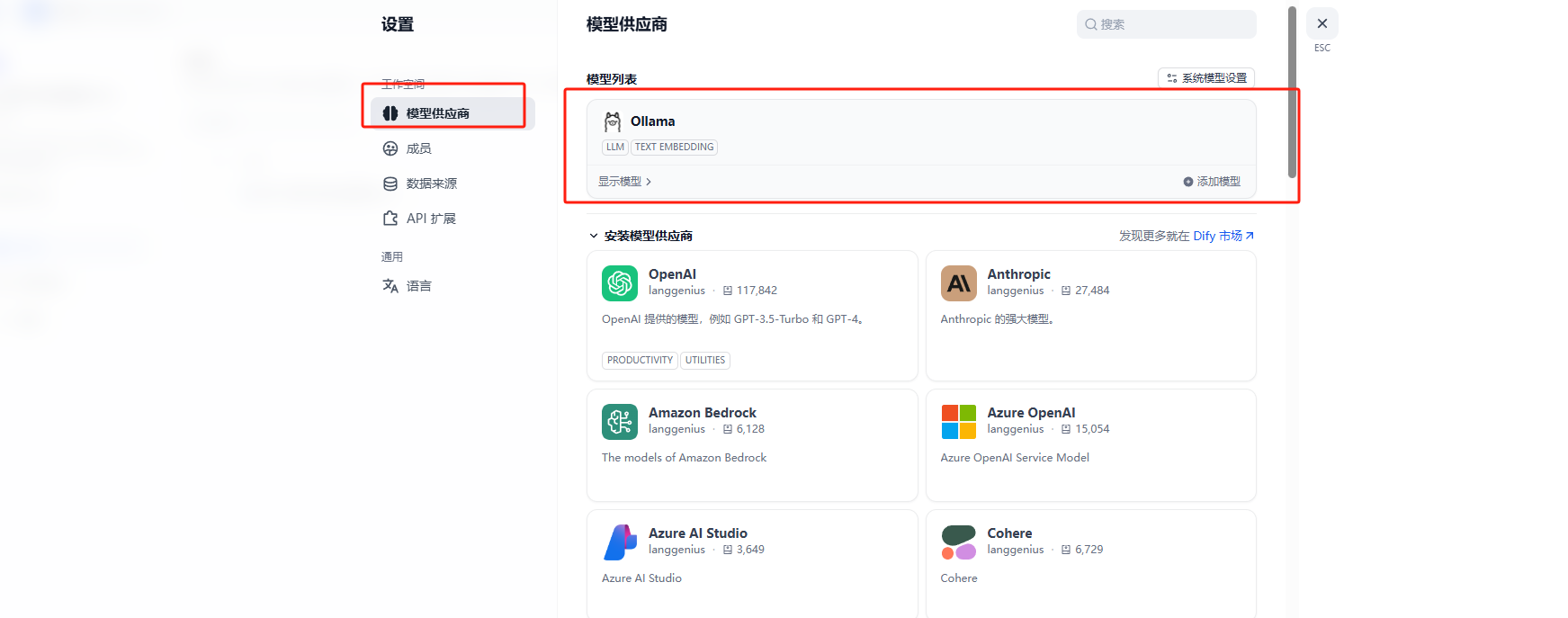This screenshot has width=1568, height=618.
Task: Focus the 搜索 search field
Action: click(x=1166, y=24)
